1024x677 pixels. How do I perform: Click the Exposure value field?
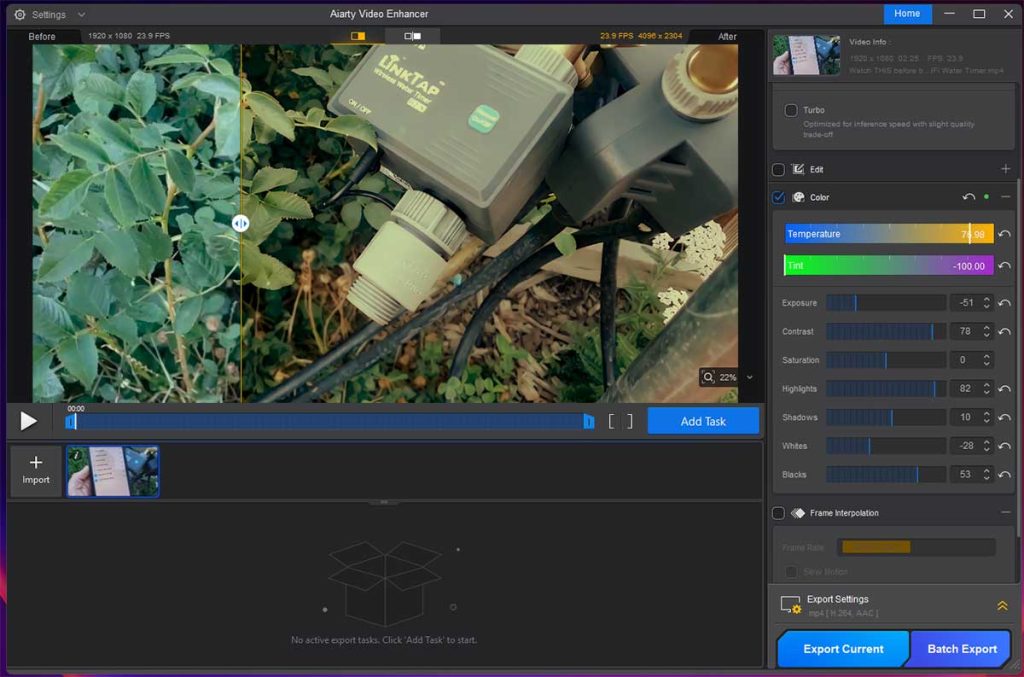click(x=966, y=303)
